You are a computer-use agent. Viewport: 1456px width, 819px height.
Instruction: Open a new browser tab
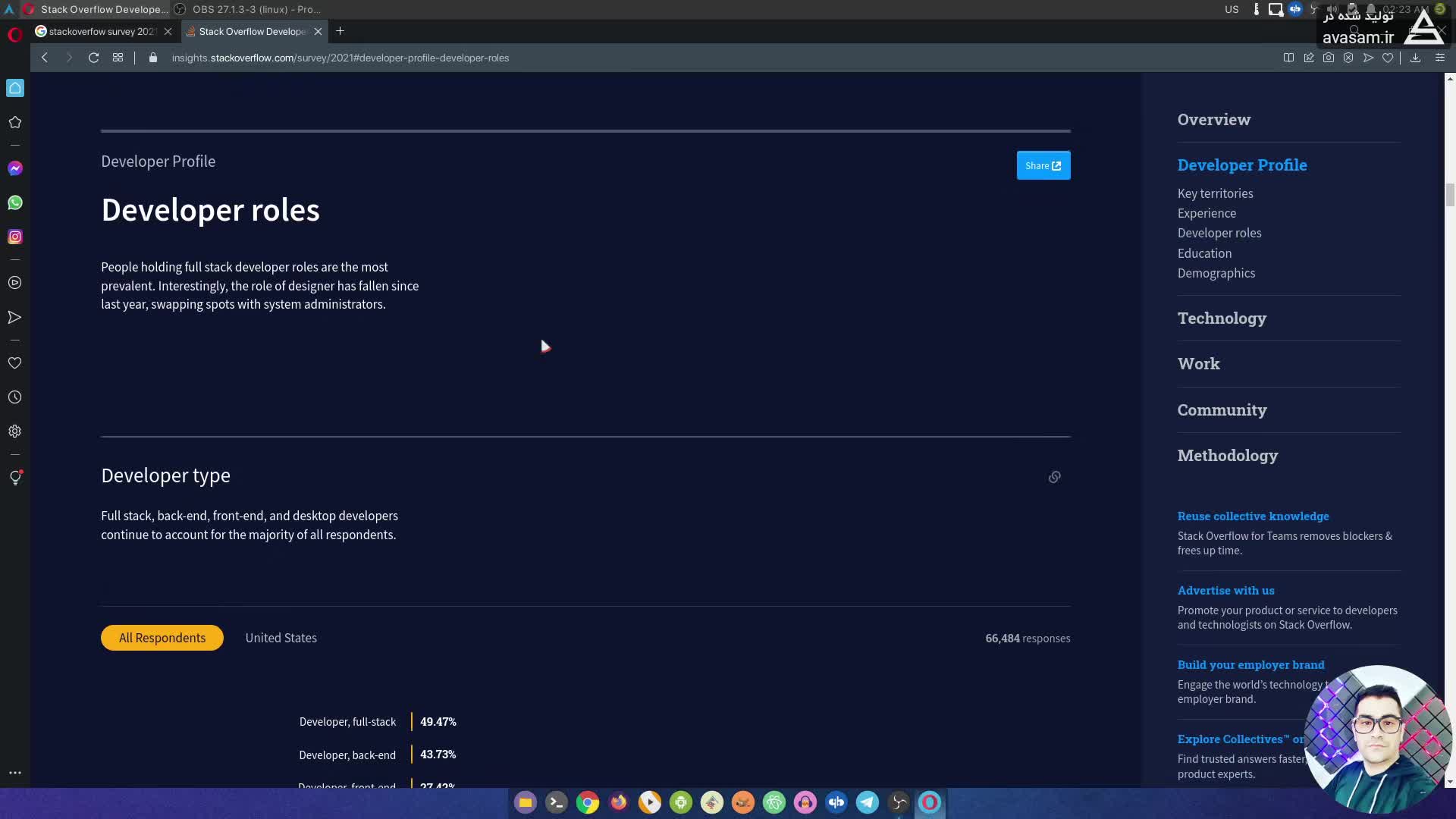click(x=340, y=31)
